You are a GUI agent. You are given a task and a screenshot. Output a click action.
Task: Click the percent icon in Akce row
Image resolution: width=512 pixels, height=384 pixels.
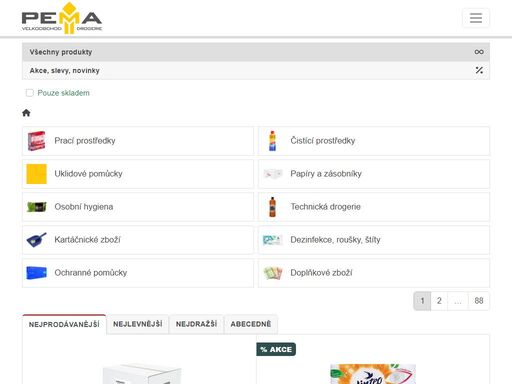click(479, 70)
